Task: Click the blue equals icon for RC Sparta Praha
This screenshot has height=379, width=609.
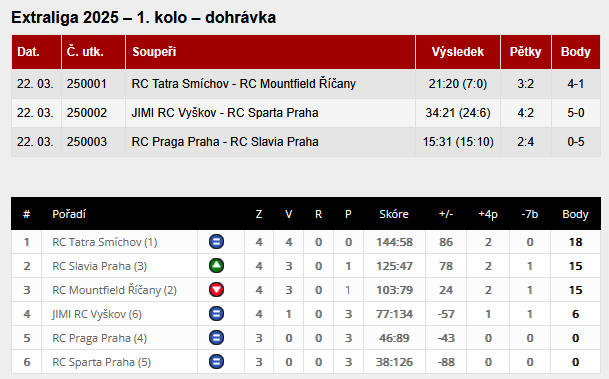Action: [216, 362]
